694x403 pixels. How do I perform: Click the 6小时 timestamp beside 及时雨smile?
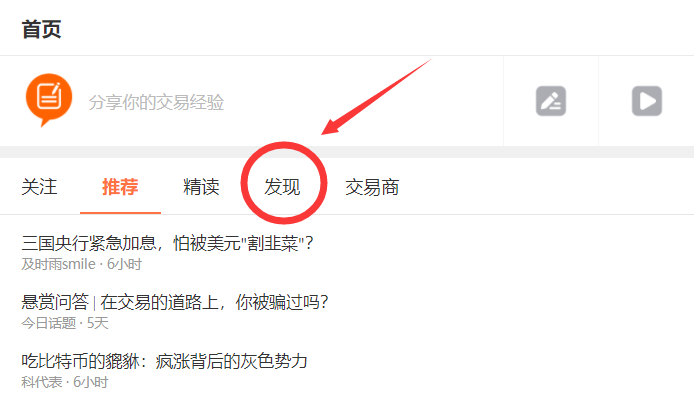(124, 264)
